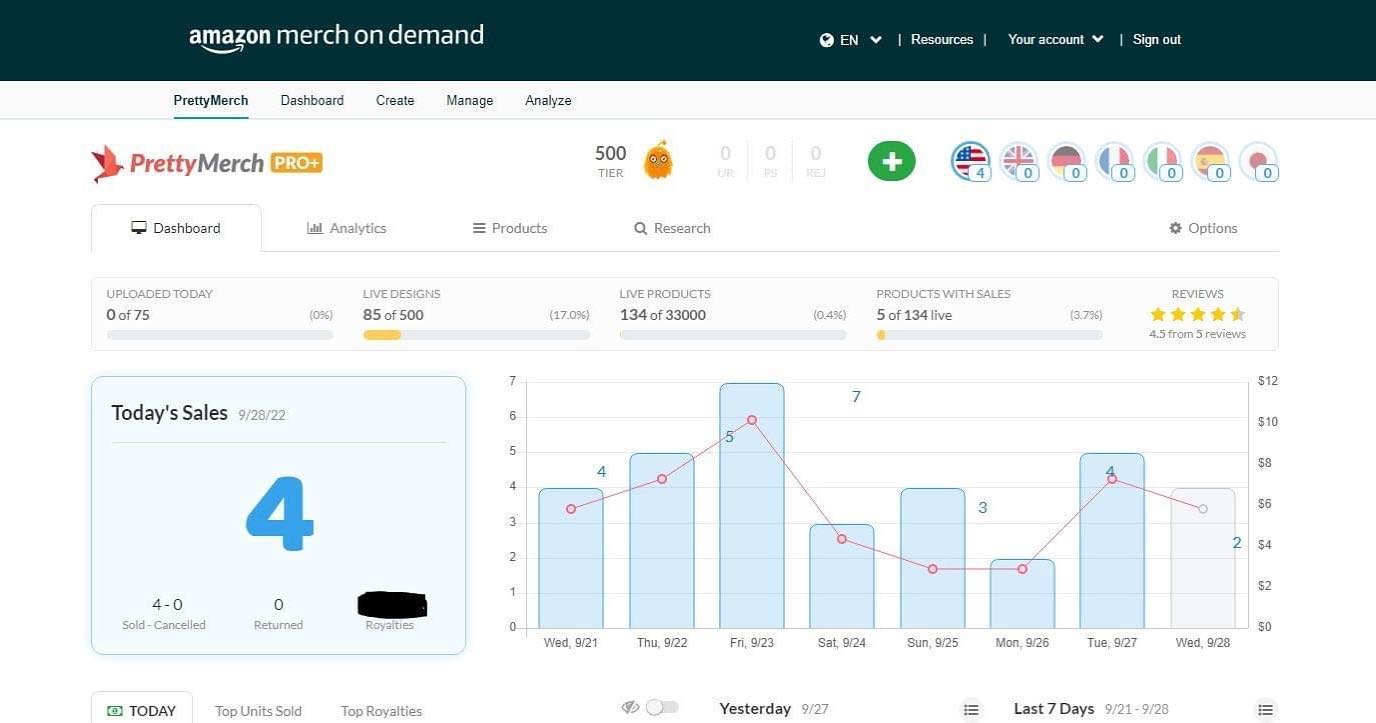Click the Uploaded Today progress bar
Image resolution: width=1376 pixels, height=723 pixels.
pos(220,335)
